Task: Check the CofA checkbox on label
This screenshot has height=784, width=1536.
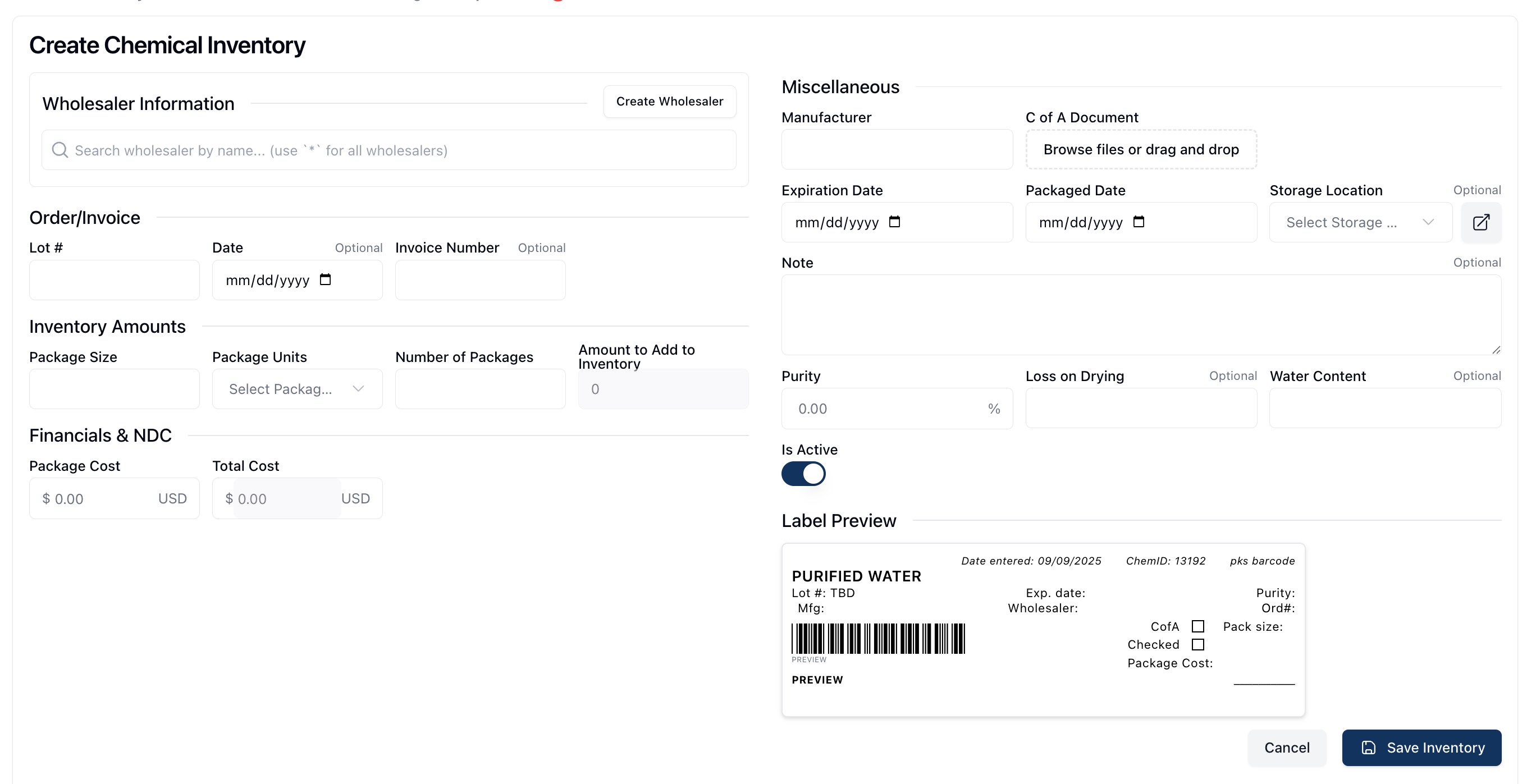Action: coord(1197,627)
